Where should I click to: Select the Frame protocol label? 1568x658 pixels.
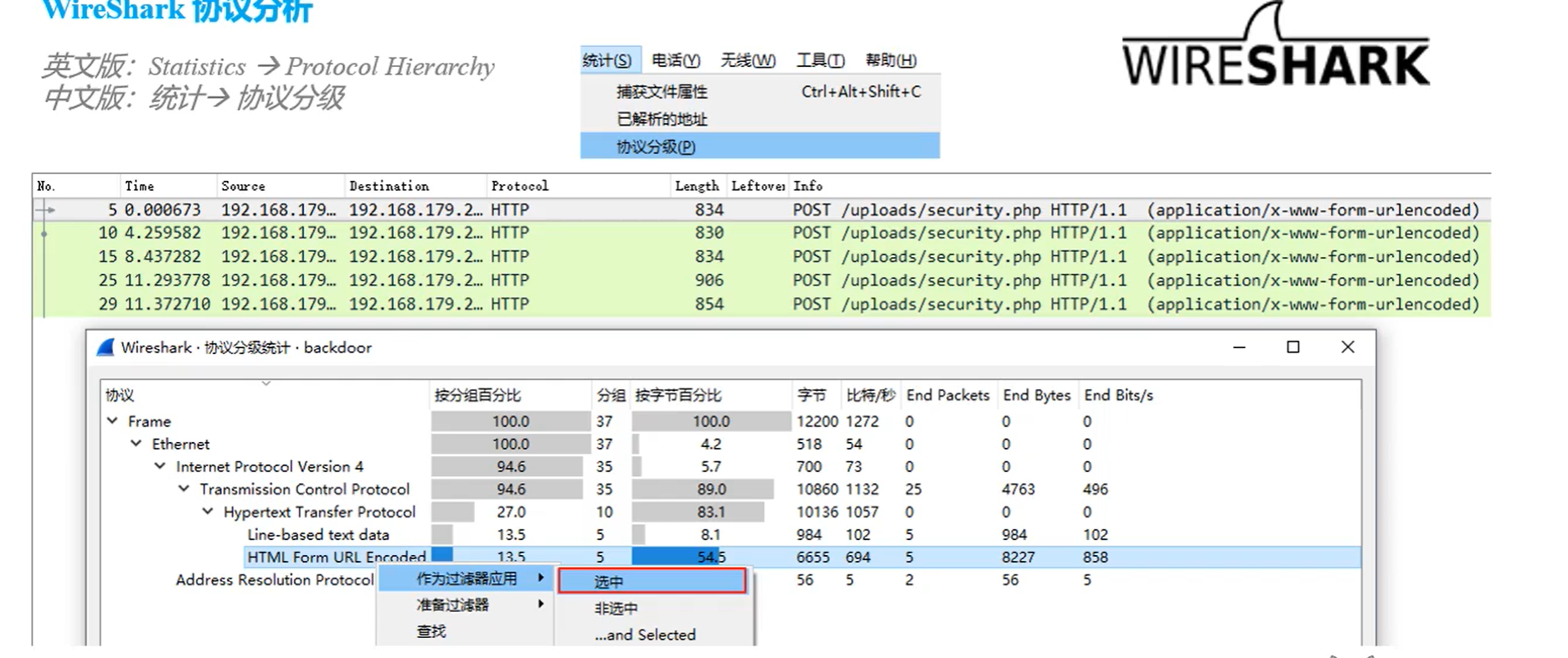149,421
